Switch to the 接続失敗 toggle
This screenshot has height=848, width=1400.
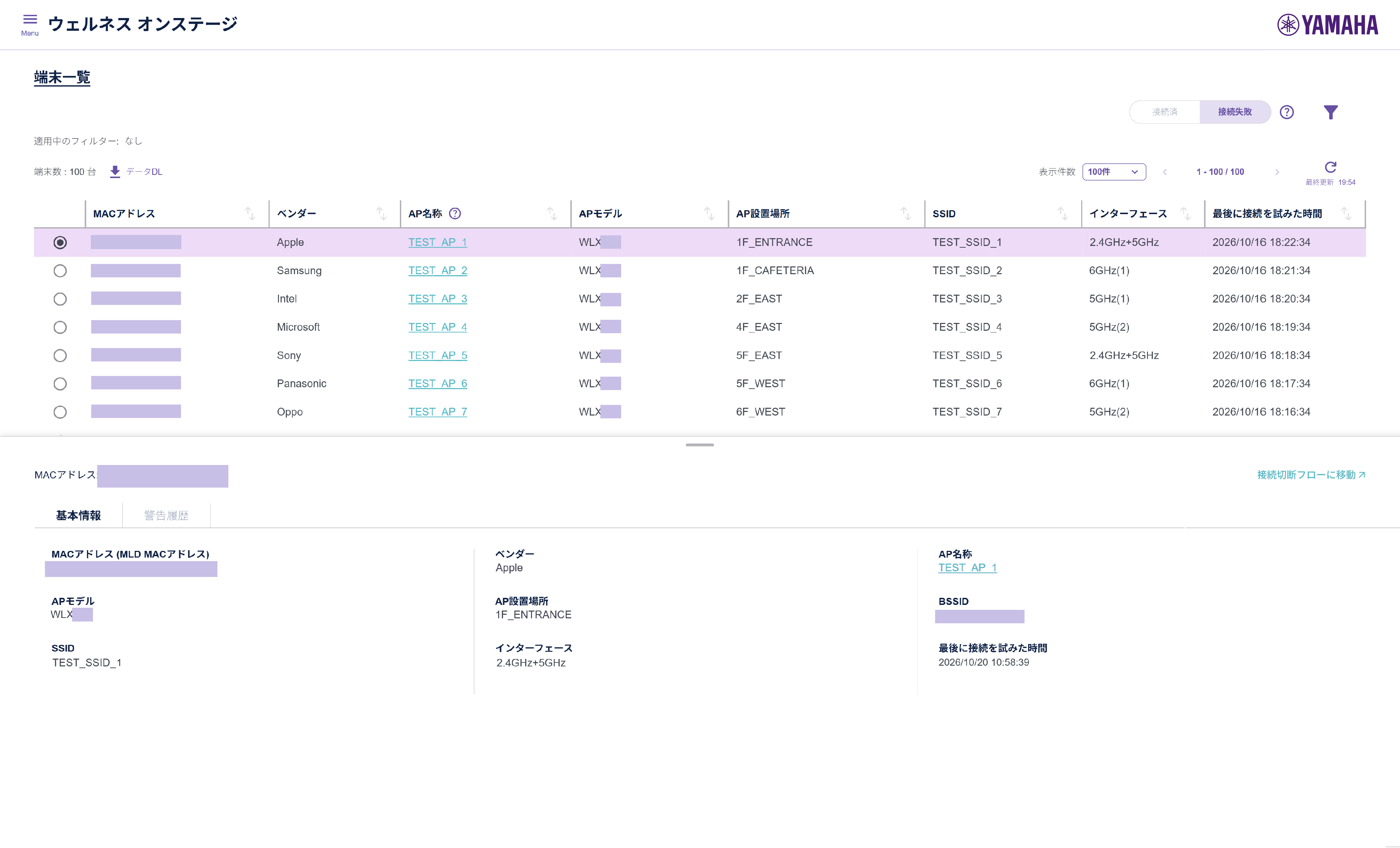[1235, 112]
